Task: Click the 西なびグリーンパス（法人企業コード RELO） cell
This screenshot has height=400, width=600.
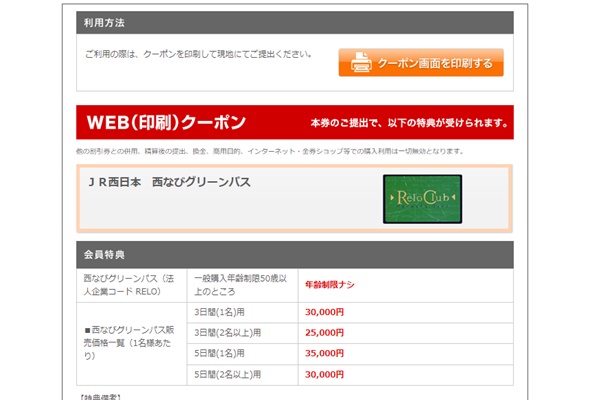Action: click(132, 285)
